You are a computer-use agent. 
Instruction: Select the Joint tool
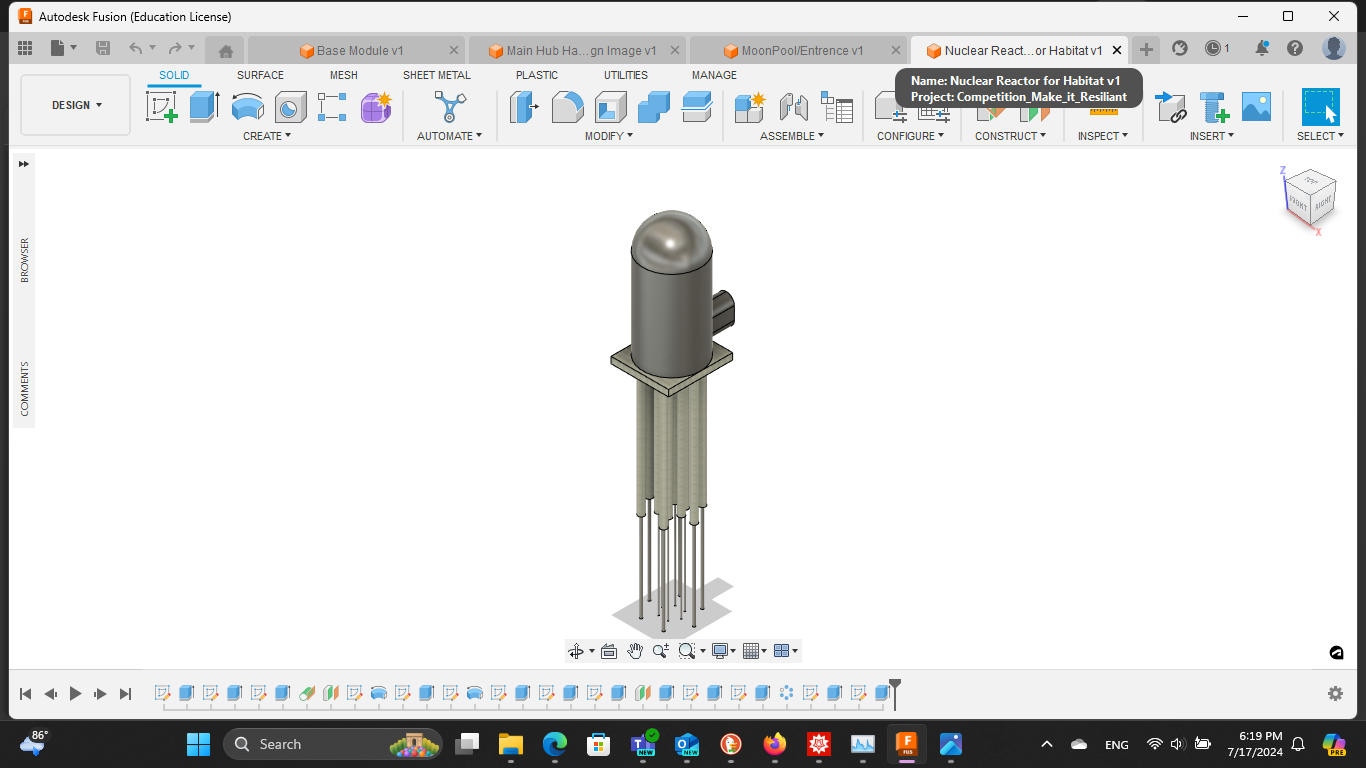click(x=793, y=106)
